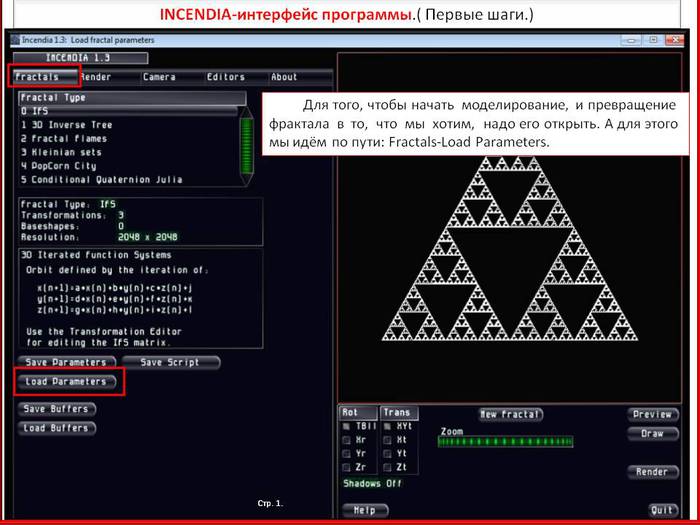Select 1 3D Inverse Tree fractal type
Screen dimensions: 700x525
pos(129,125)
